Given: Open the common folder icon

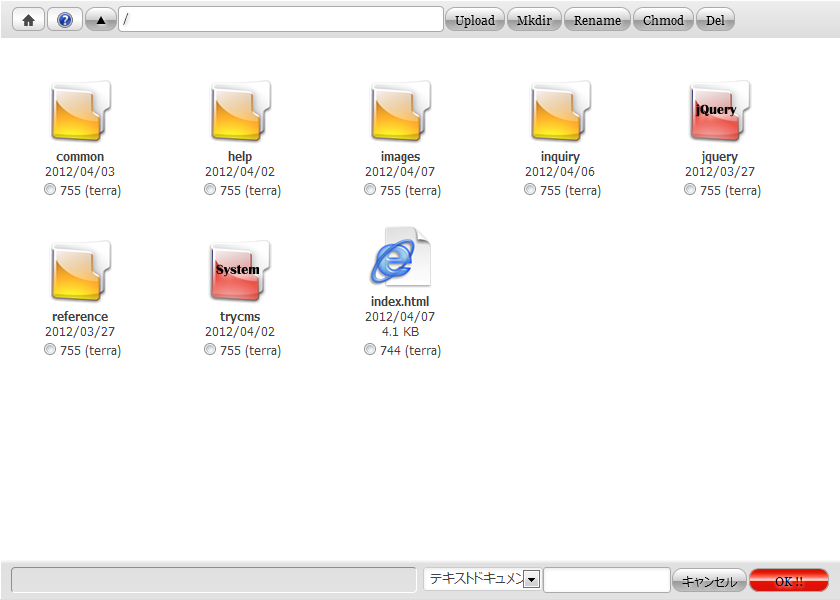Looking at the screenshot, I should 80,112.
